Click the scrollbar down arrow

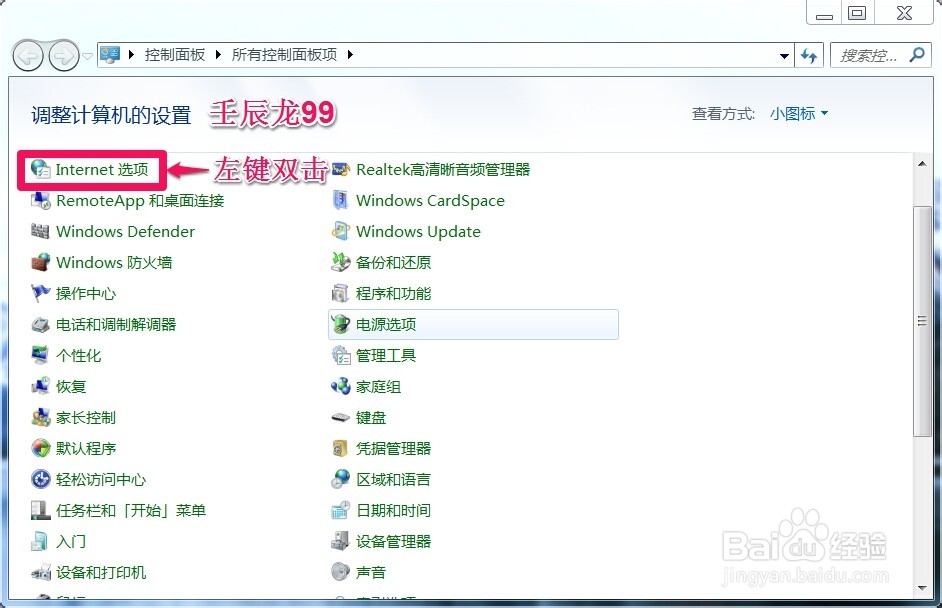click(x=922, y=588)
